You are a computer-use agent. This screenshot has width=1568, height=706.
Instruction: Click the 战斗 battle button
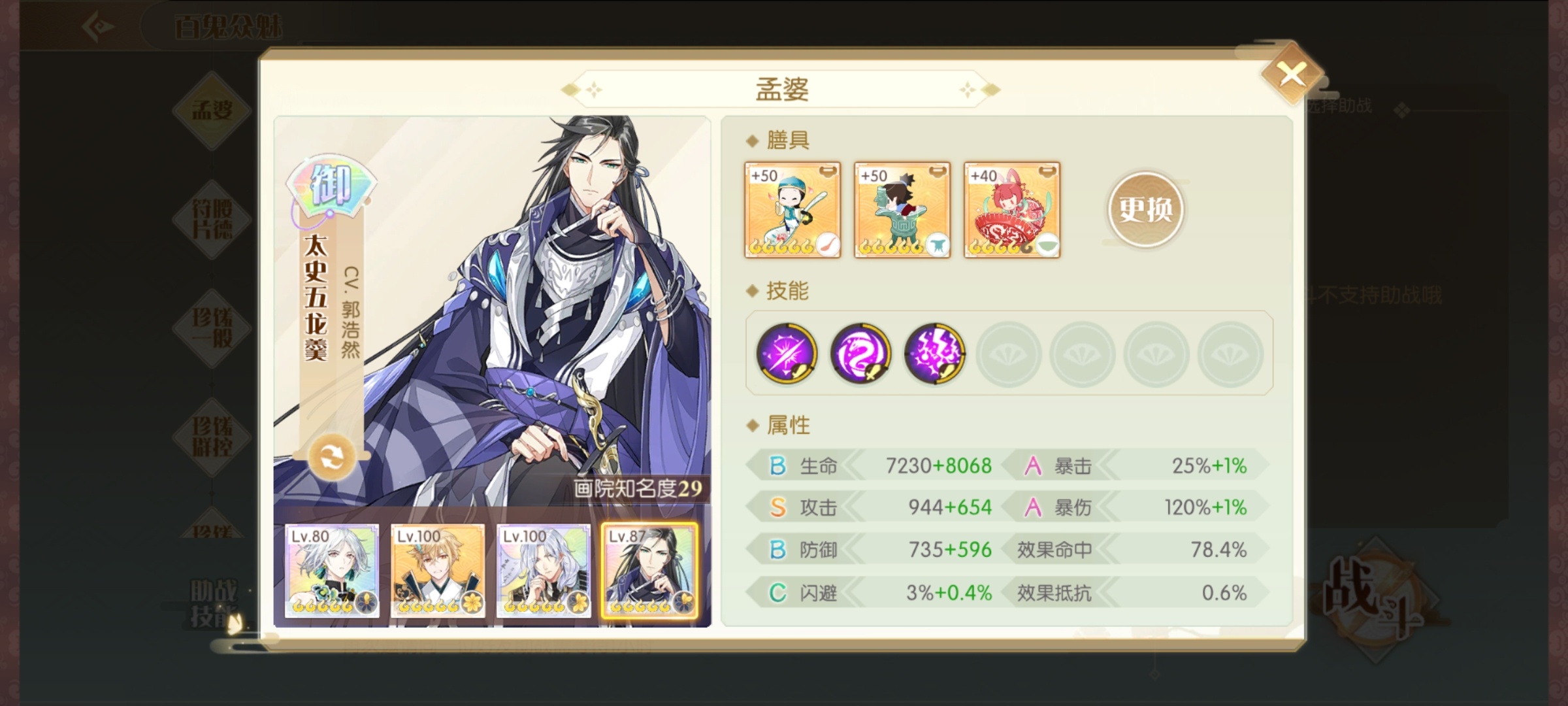click(x=1375, y=598)
